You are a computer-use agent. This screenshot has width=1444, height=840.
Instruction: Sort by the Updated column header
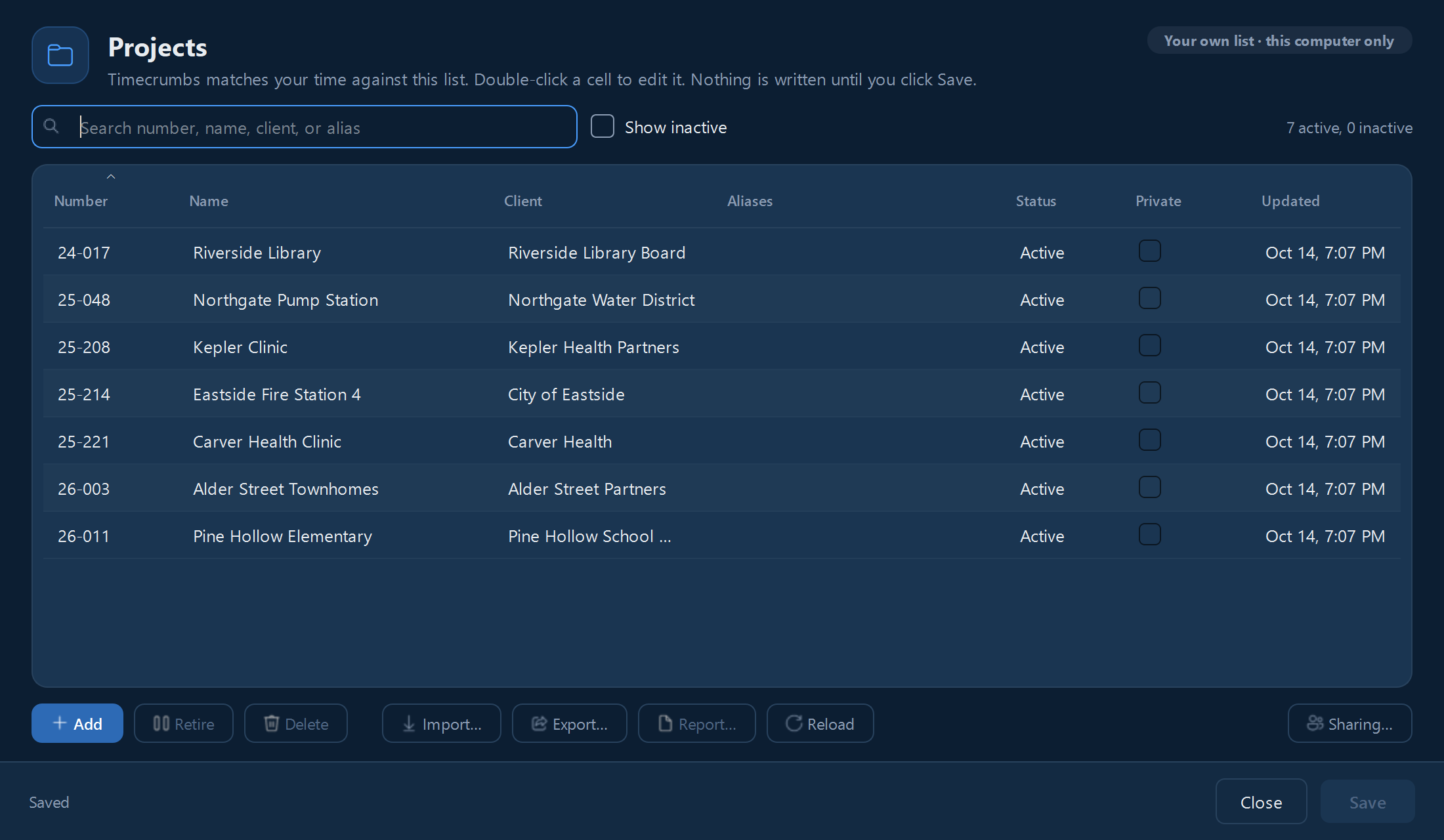pyautogui.click(x=1290, y=201)
